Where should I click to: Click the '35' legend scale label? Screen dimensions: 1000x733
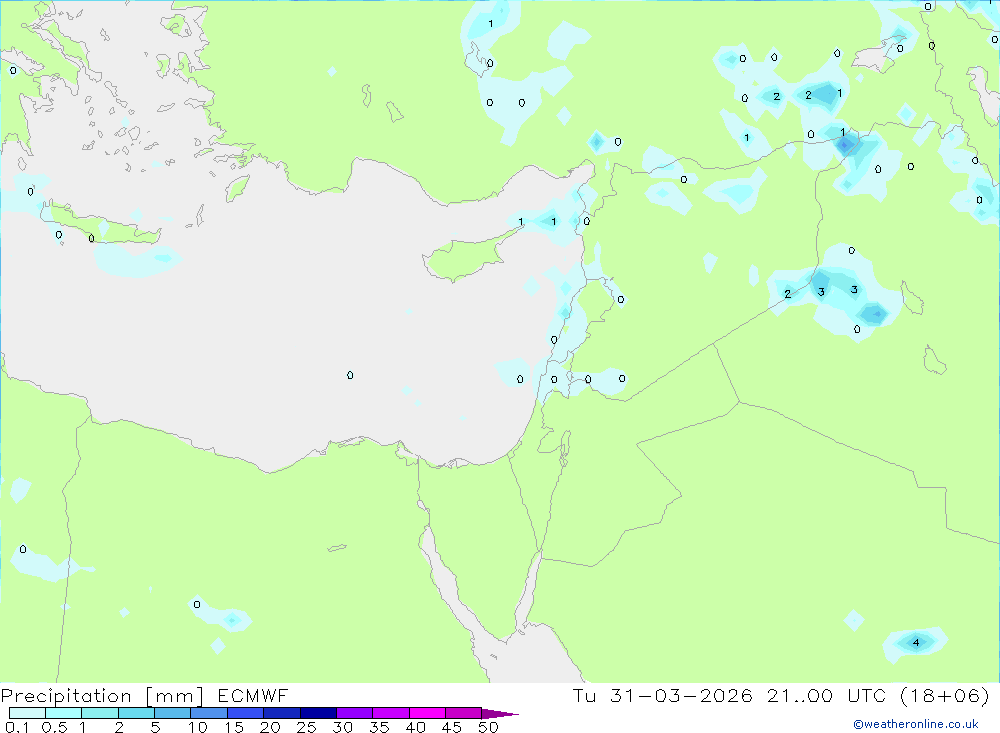click(379, 727)
